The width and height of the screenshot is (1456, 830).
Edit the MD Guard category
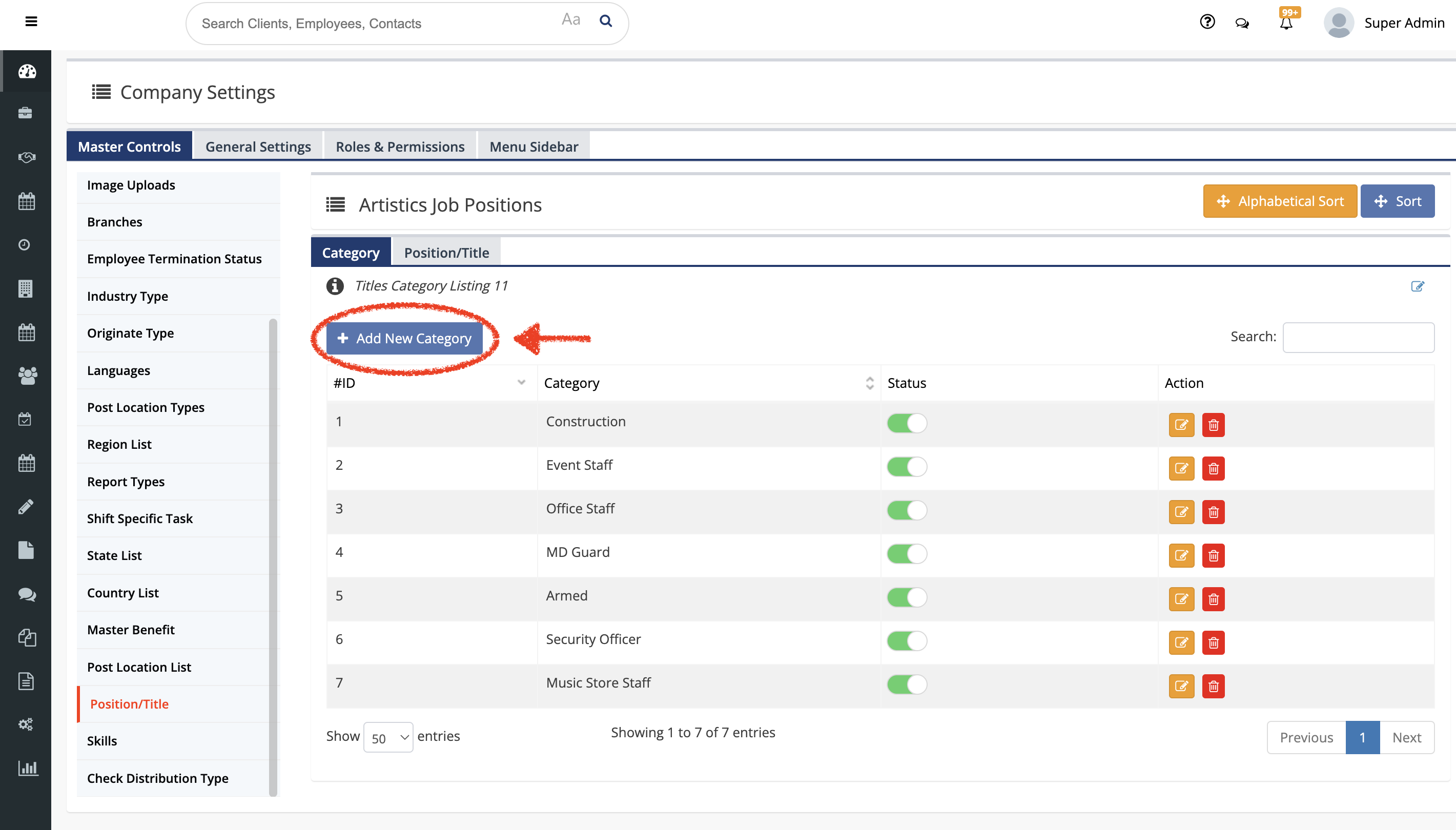pyautogui.click(x=1181, y=555)
